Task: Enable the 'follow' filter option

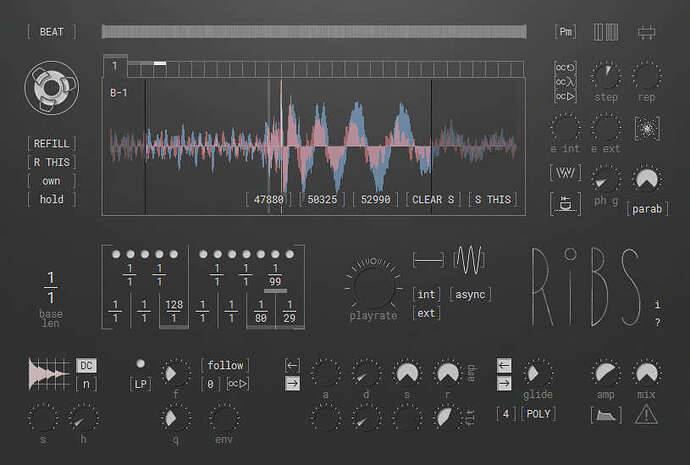Action: 225,366
